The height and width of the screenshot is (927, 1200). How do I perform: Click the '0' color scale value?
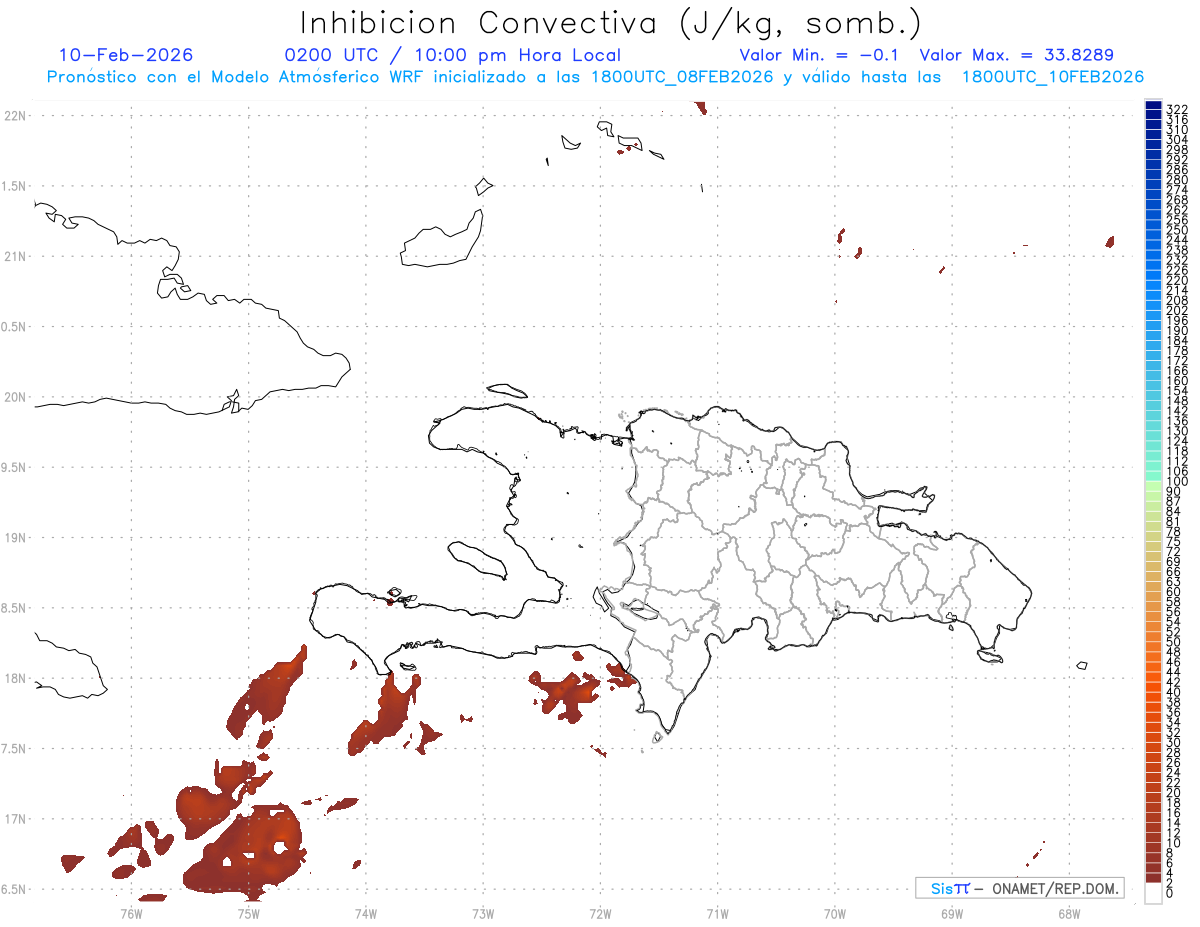tap(1169, 893)
